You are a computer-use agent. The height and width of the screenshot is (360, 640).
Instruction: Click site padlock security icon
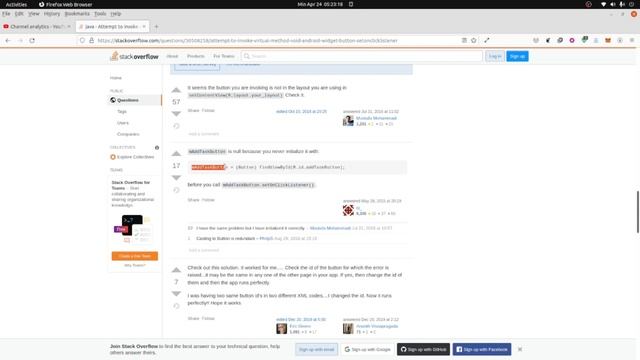click(x=91, y=40)
